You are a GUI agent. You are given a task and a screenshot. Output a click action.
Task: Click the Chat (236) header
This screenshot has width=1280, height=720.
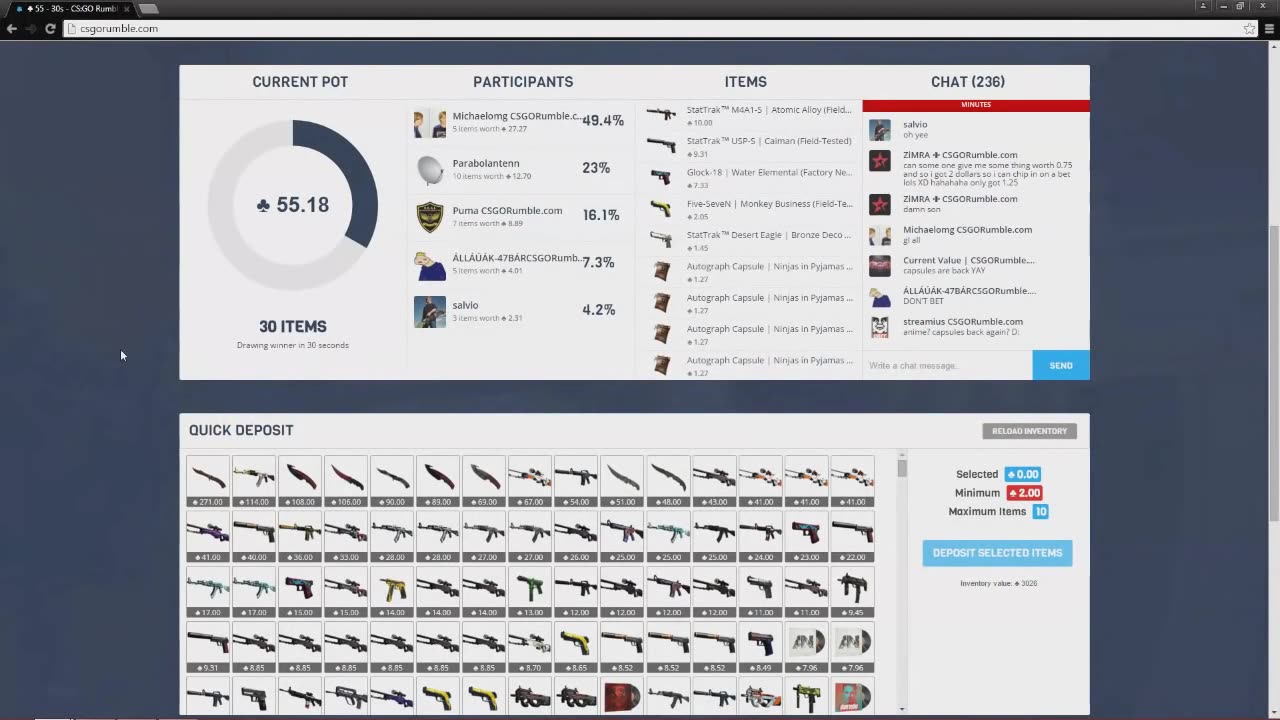(x=968, y=82)
